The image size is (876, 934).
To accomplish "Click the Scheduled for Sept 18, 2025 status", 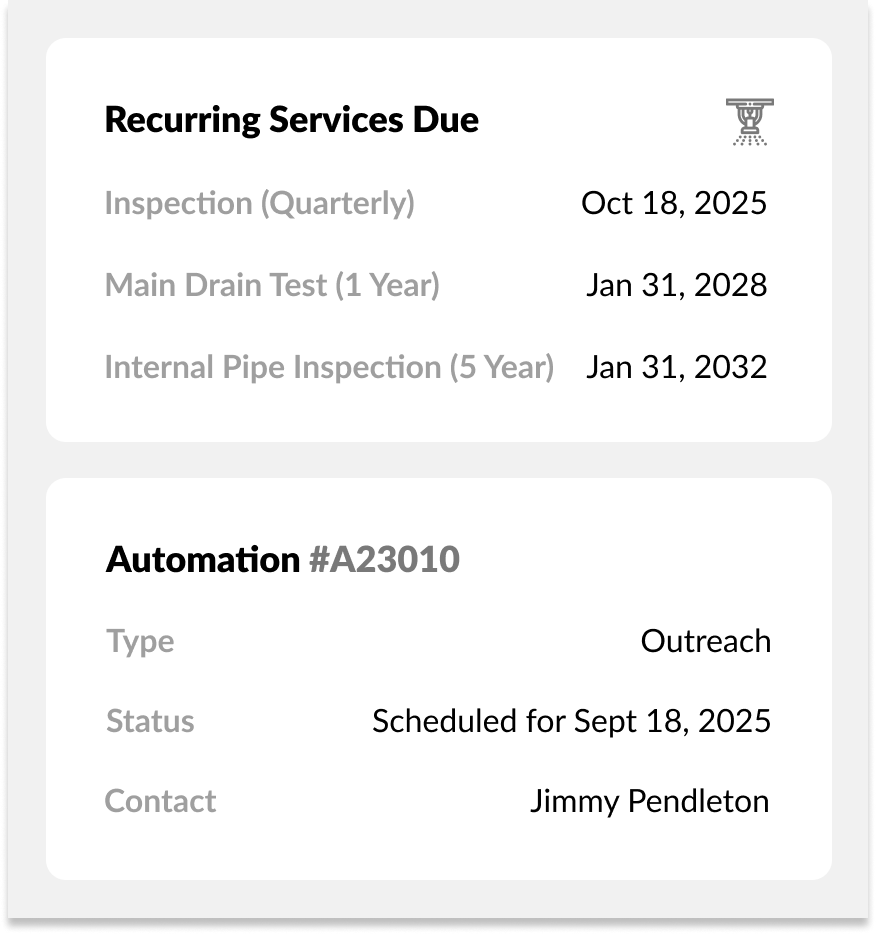I will point(571,721).
